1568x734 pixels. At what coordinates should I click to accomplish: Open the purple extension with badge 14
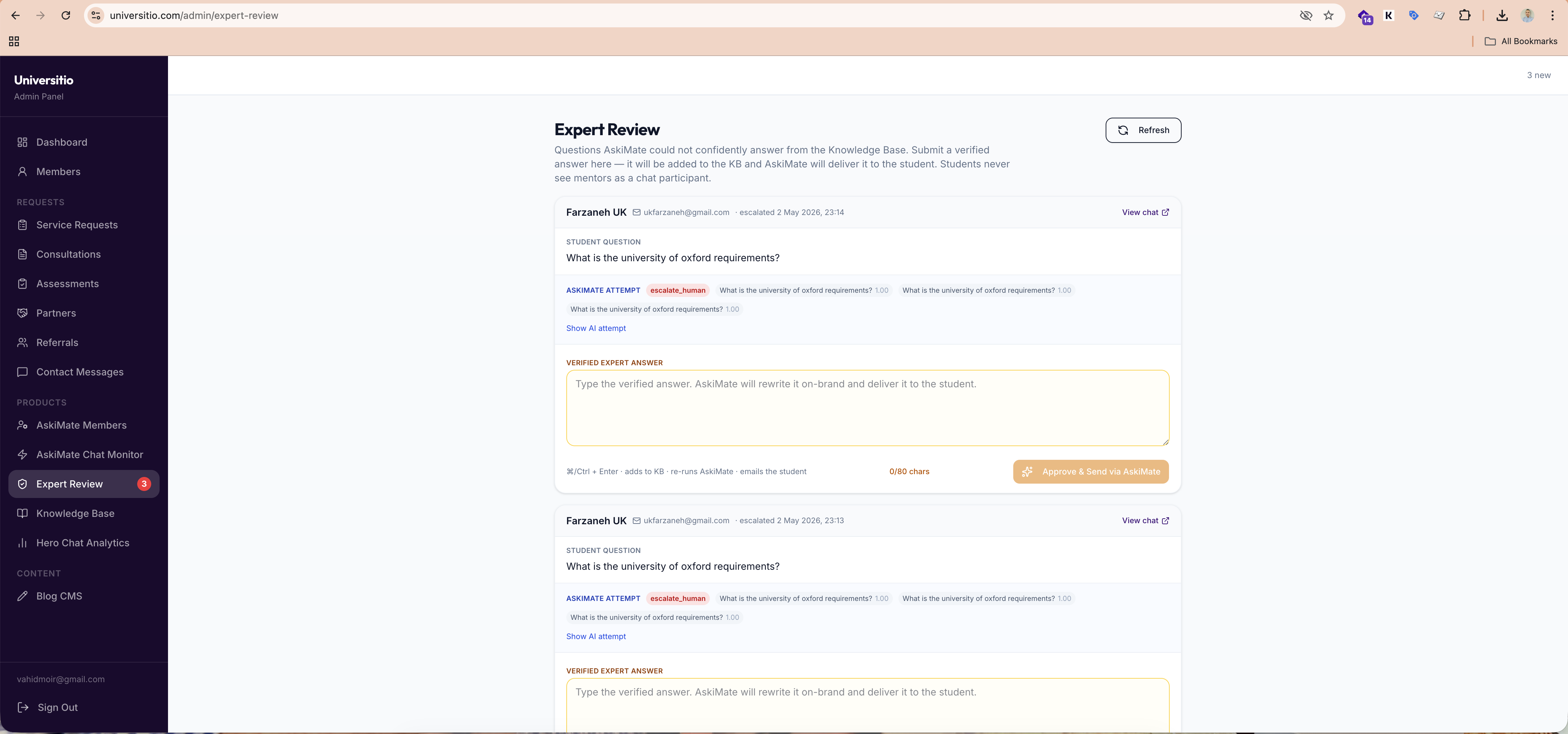[1365, 16]
